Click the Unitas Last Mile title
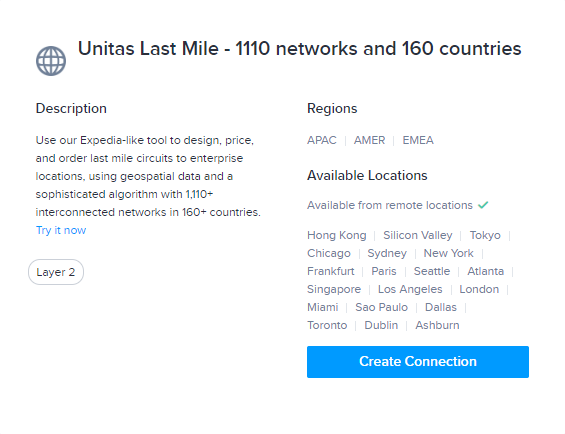 (299, 48)
